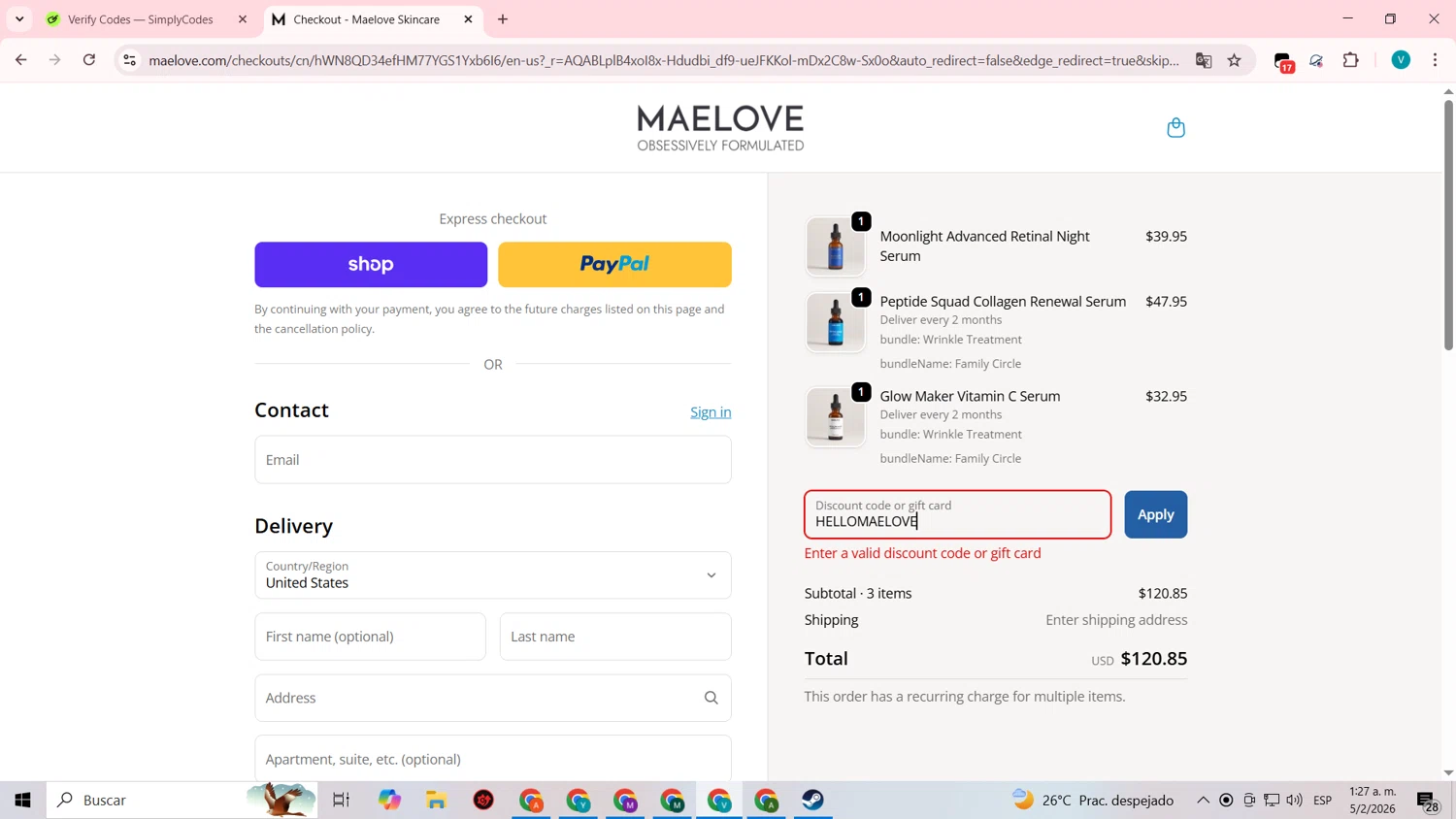Click the Sign in link
This screenshot has width=1456, height=819.
[711, 412]
